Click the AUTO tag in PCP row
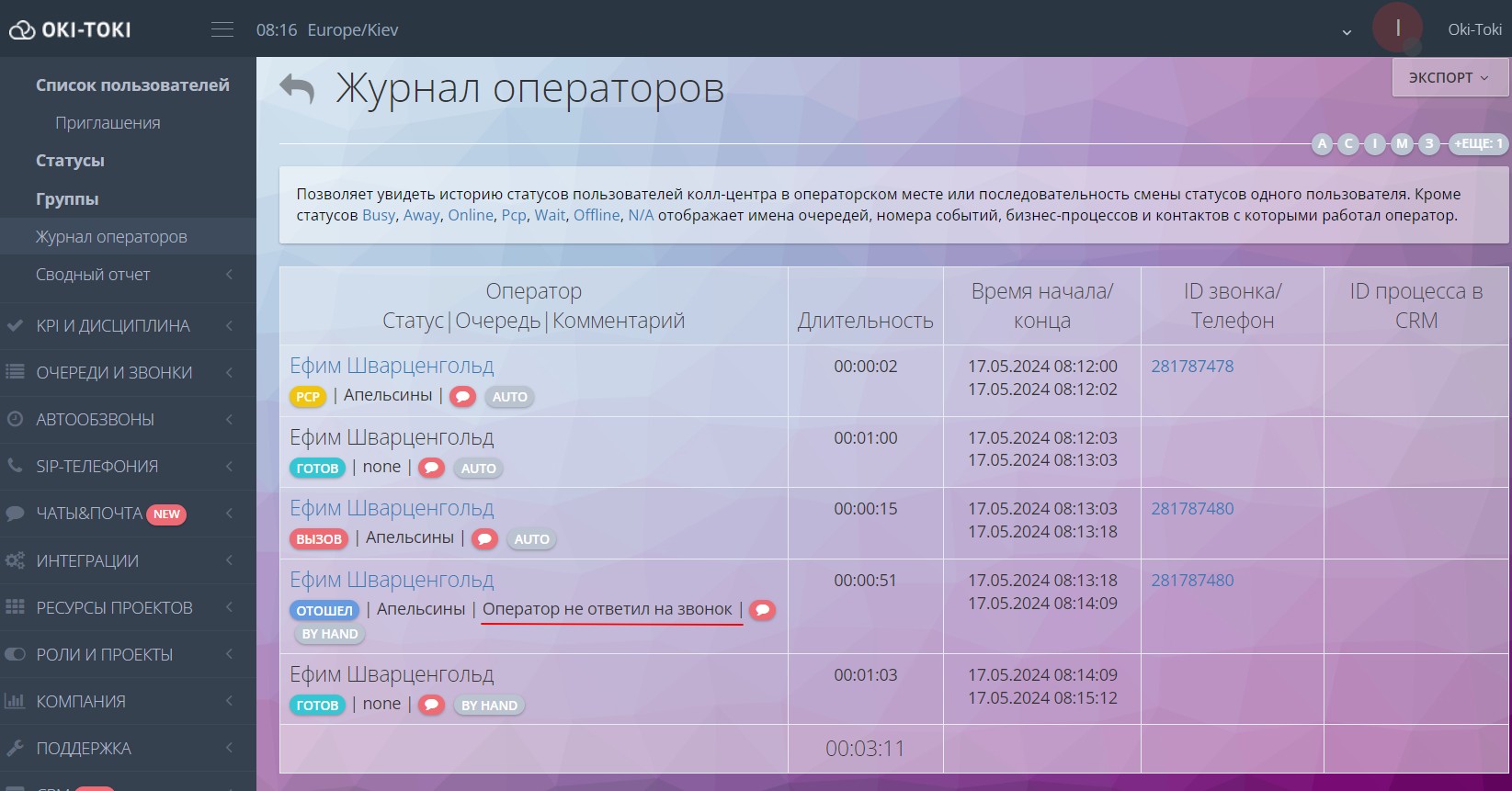The image size is (1512, 791). tap(509, 397)
